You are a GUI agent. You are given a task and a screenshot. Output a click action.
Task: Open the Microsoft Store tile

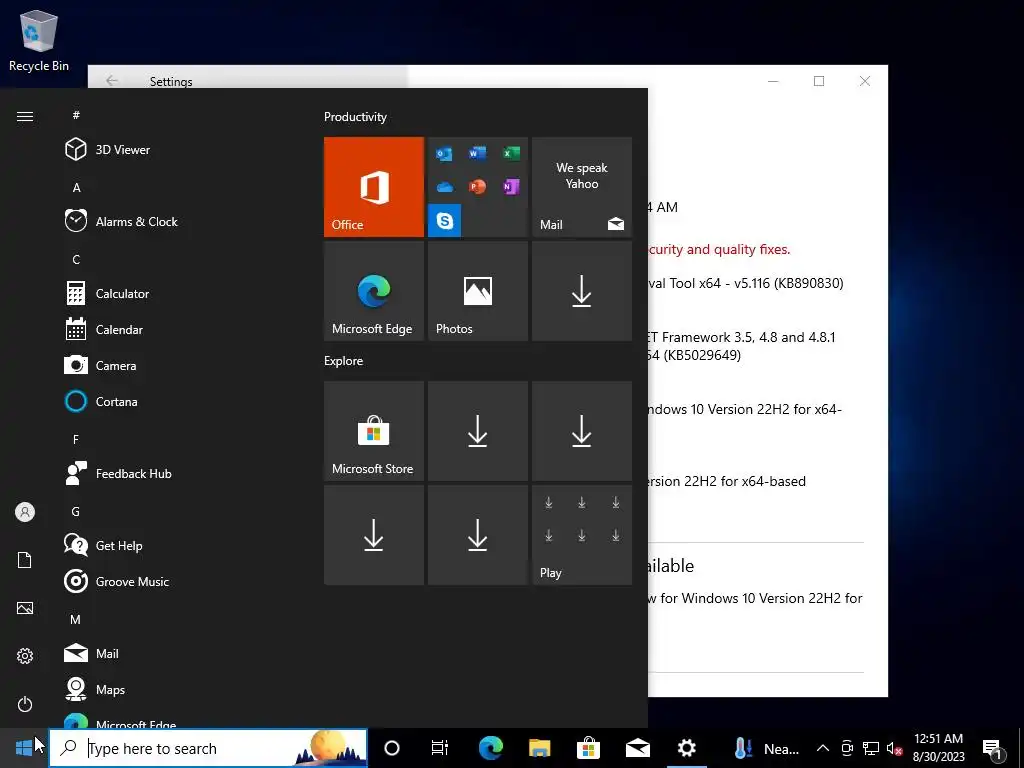[x=374, y=431]
